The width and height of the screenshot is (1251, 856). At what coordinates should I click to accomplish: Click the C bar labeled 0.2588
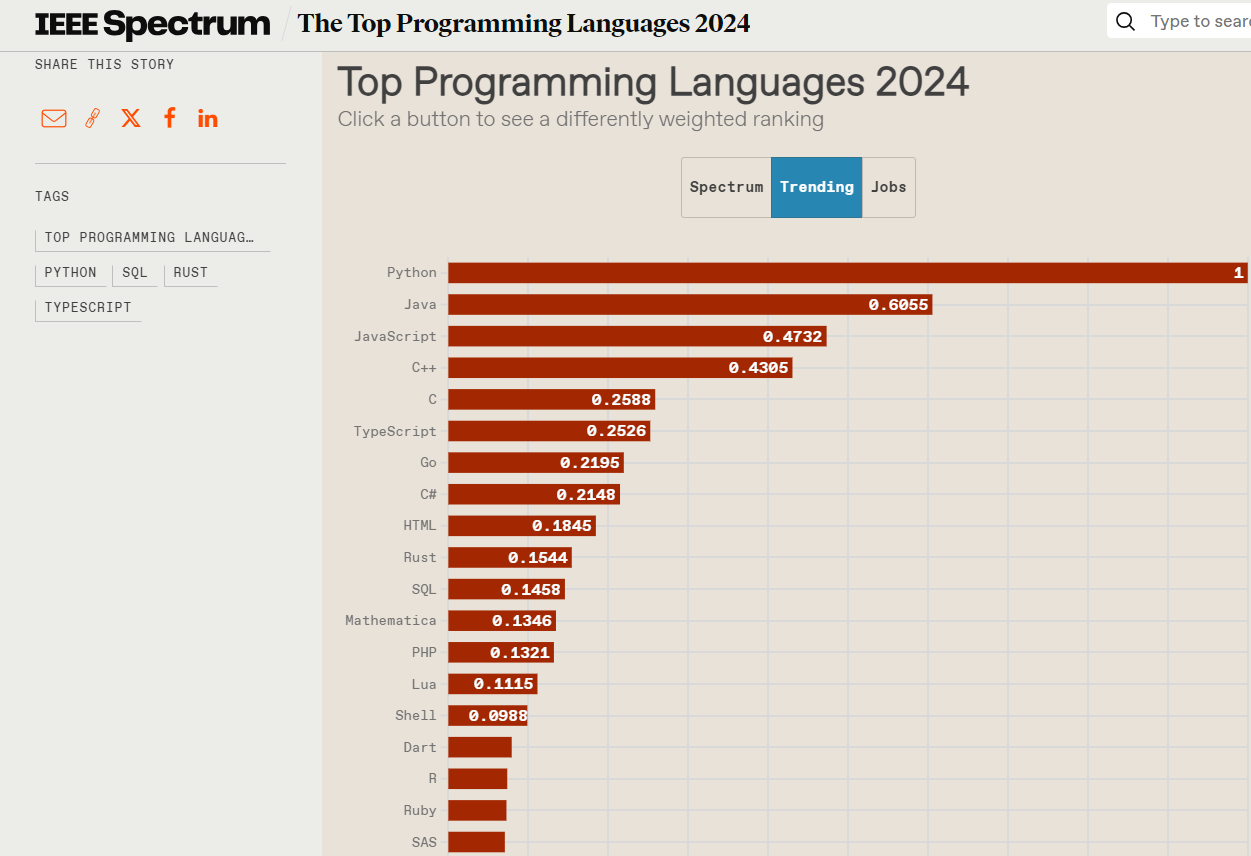(x=551, y=400)
